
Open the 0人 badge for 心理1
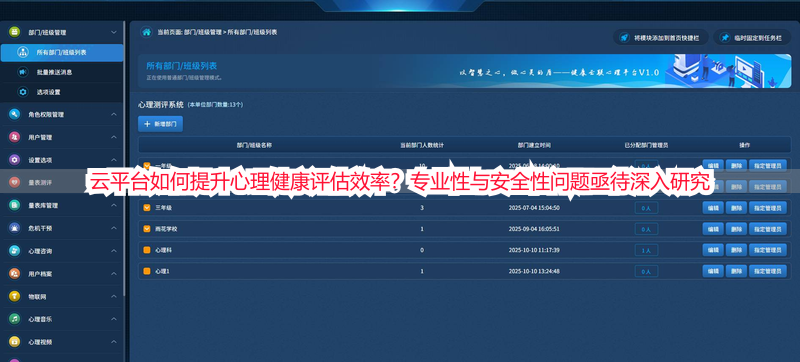tap(646, 272)
